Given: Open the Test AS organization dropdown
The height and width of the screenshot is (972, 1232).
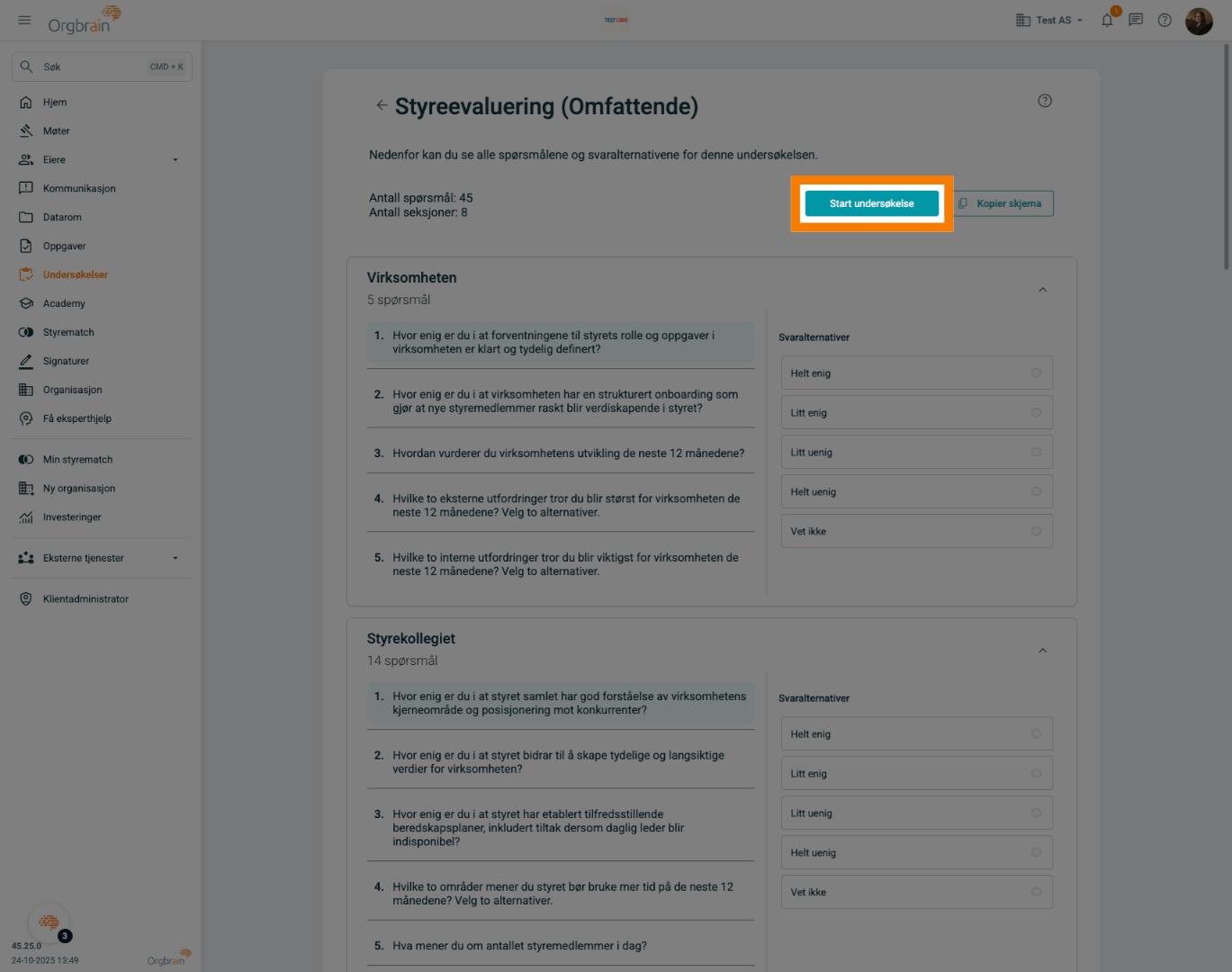Looking at the screenshot, I should [1049, 20].
